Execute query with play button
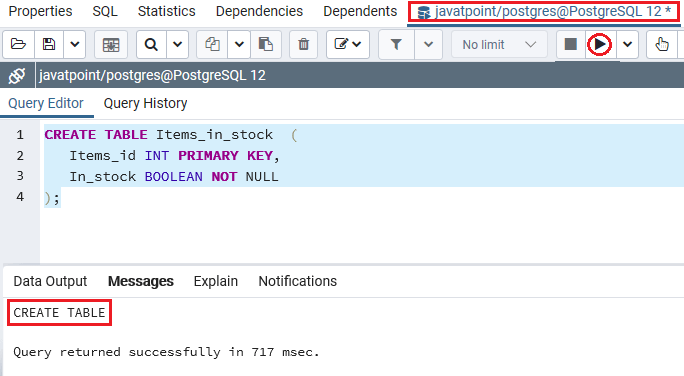 click(599, 44)
